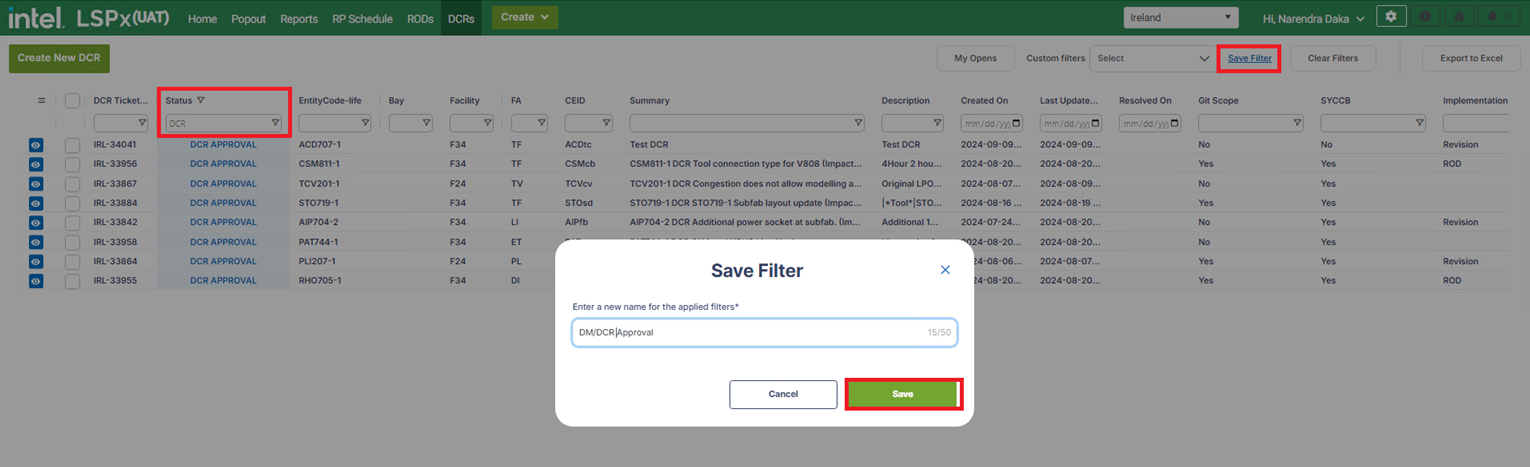Click the green Save button
This screenshot has height=467, width=1530.
point(903,394)
